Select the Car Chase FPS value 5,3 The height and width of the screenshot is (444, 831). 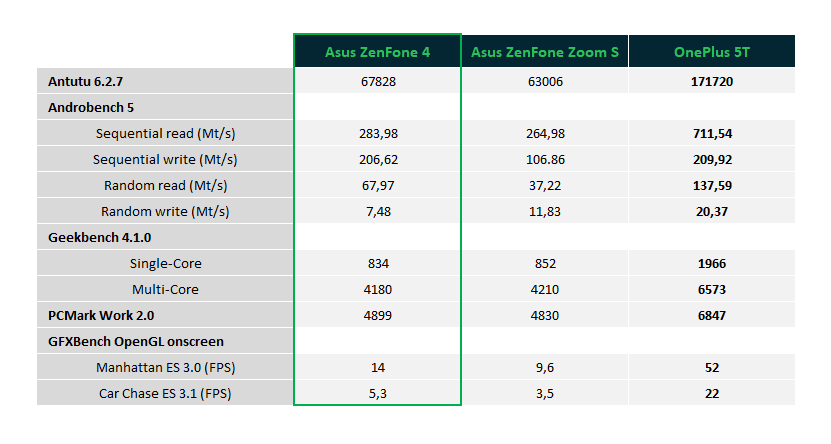coord(377,393)
